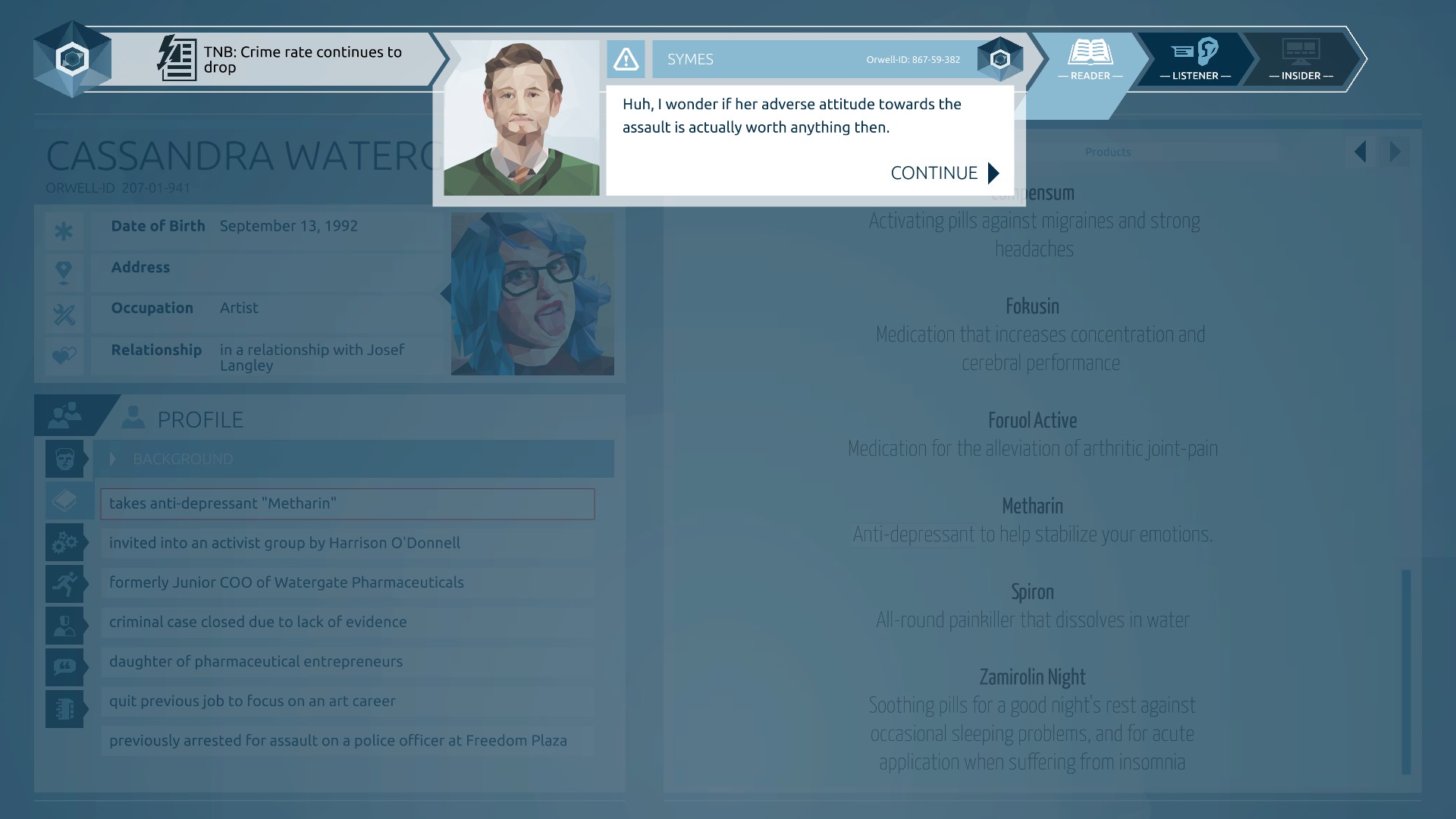Screen dimensions: 1456x819
Task: Click the Date of Birth value
Action: click(x=288, y=226)
